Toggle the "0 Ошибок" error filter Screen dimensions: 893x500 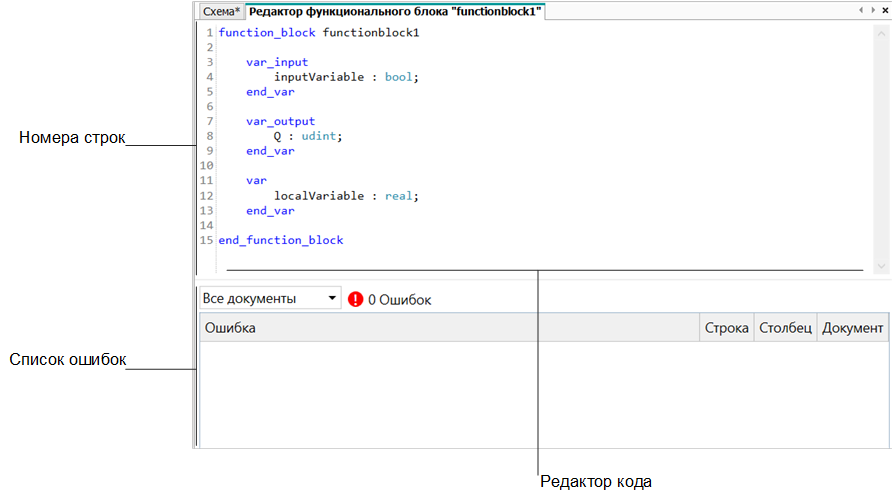point(399,299)
